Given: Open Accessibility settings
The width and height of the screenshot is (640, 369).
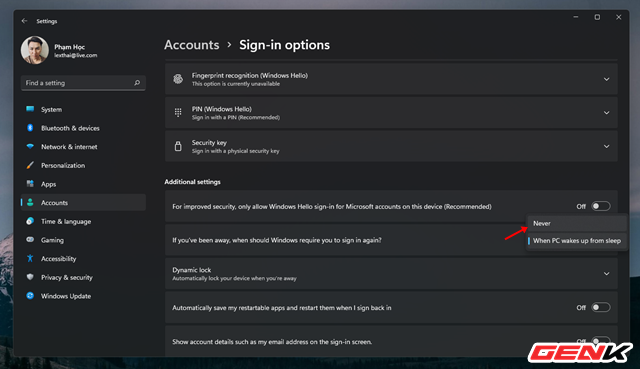Looking at the screenshot, I should [83, 259].
